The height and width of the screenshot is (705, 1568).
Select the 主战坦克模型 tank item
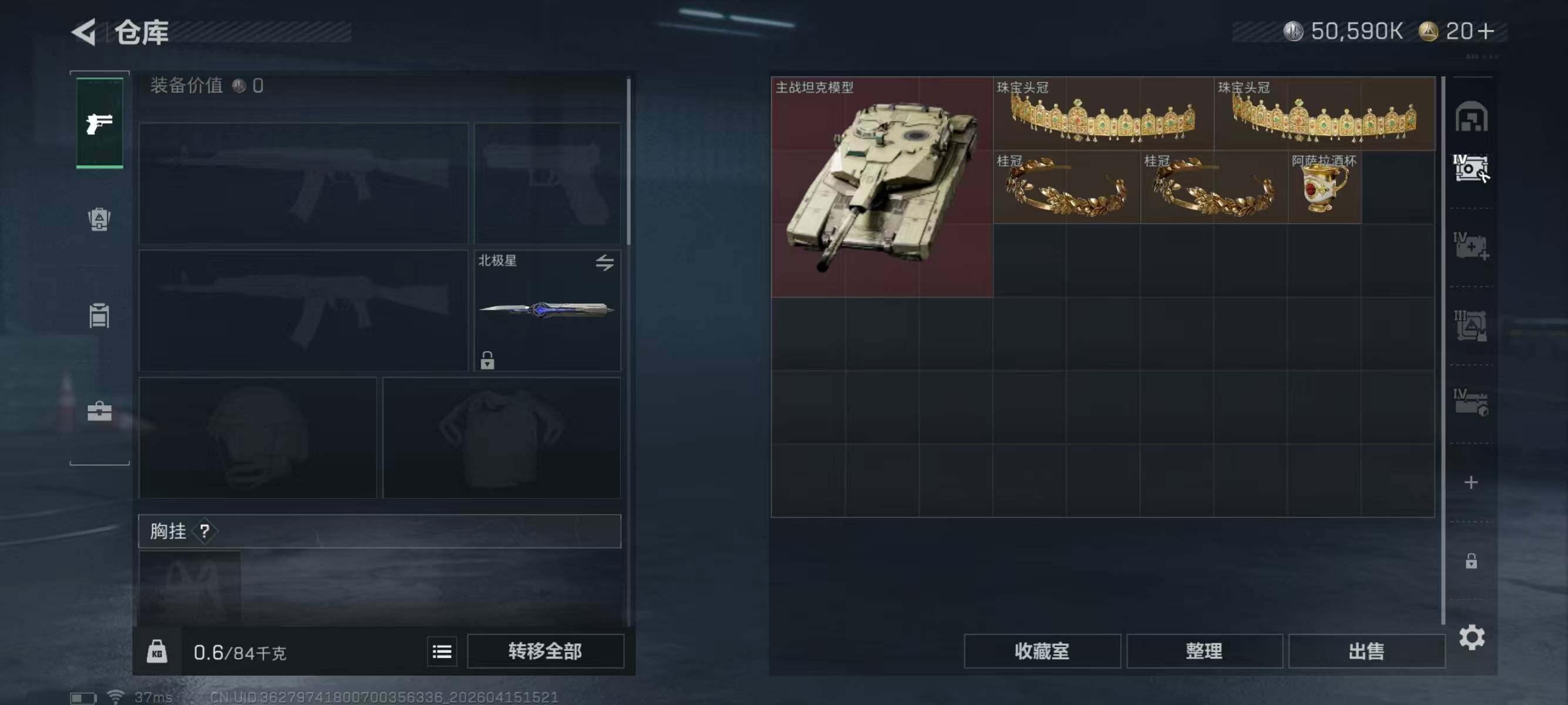coord(881,187)
